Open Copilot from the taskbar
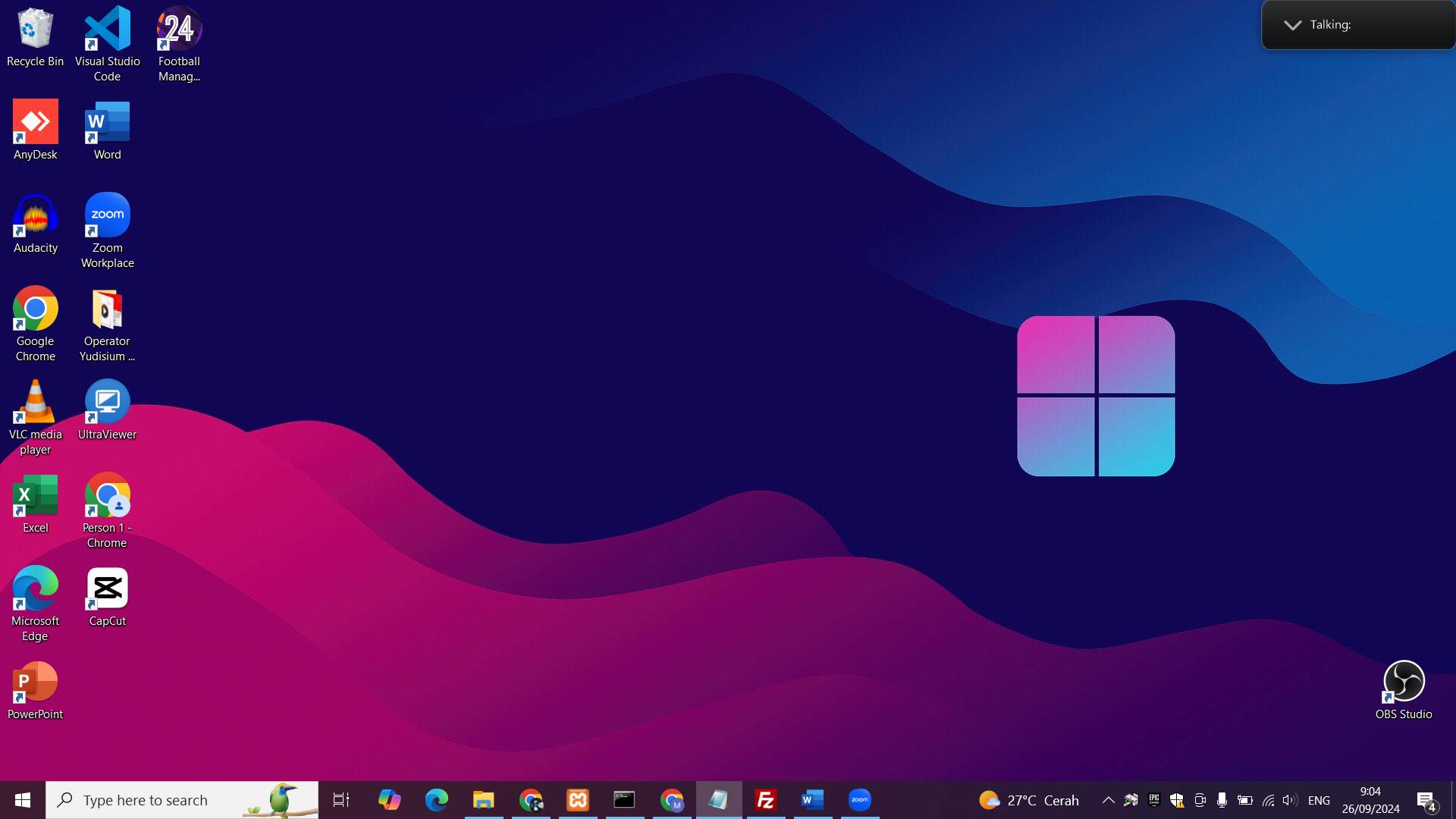Screen dimensions: 1456x819 click(390, 800)
